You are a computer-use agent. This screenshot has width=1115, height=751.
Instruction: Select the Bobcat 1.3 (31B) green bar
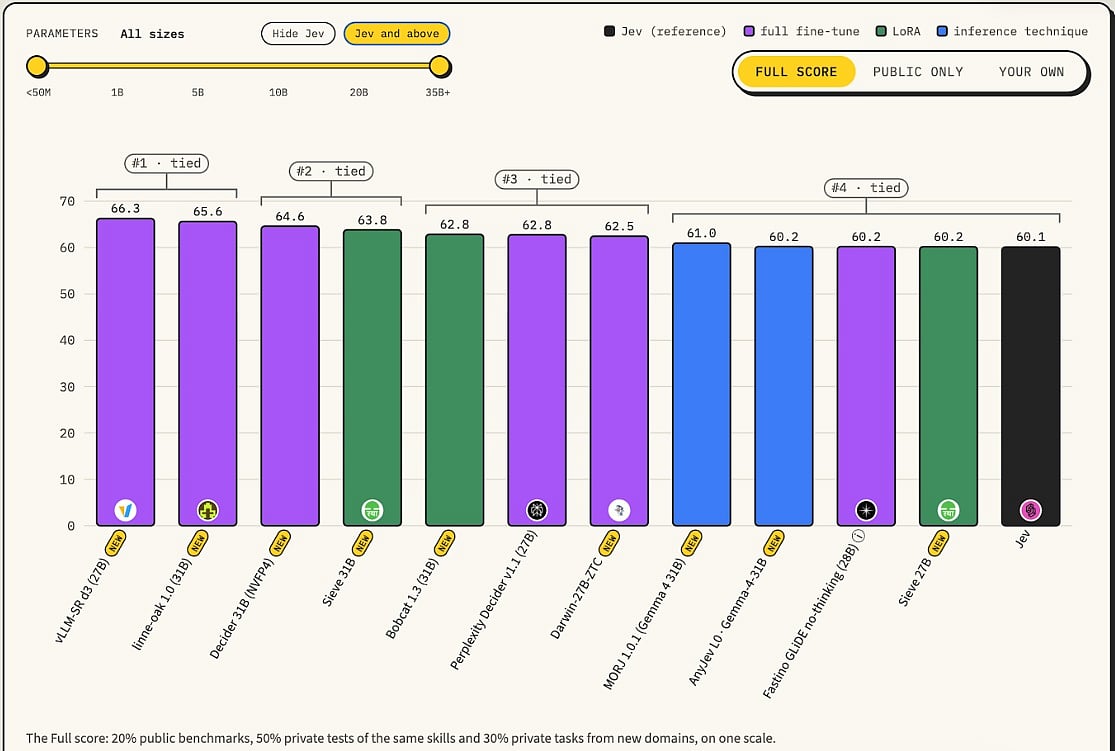pyautogui.click(x=454, y=380)
